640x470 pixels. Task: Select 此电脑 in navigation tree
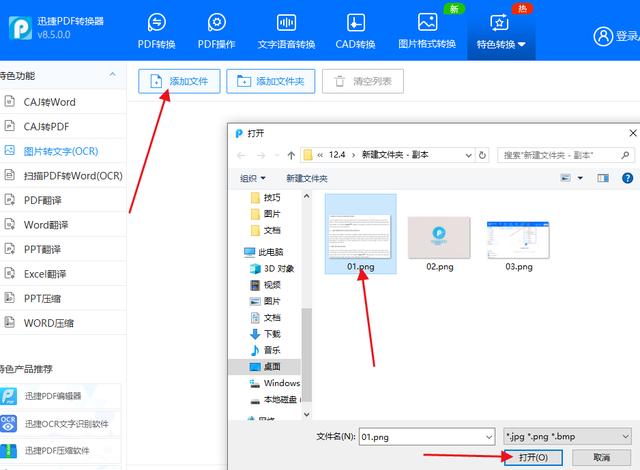coord(264,252)
